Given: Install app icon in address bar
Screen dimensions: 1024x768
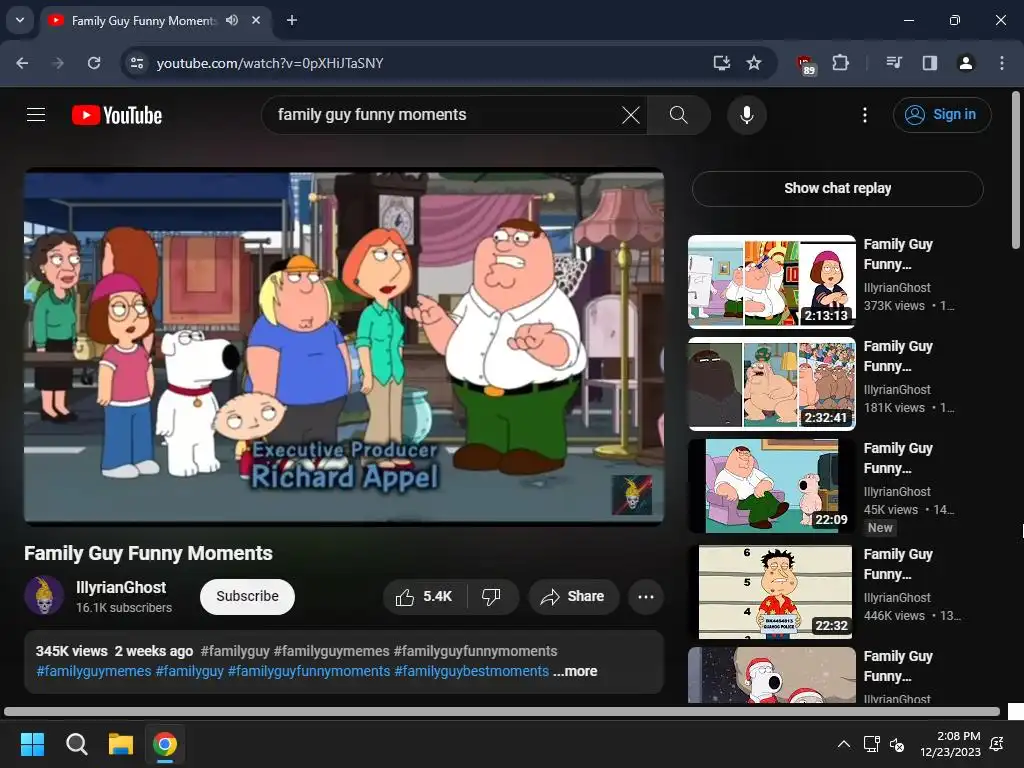Looking at the screenshot, I should [x=722, y=63].
